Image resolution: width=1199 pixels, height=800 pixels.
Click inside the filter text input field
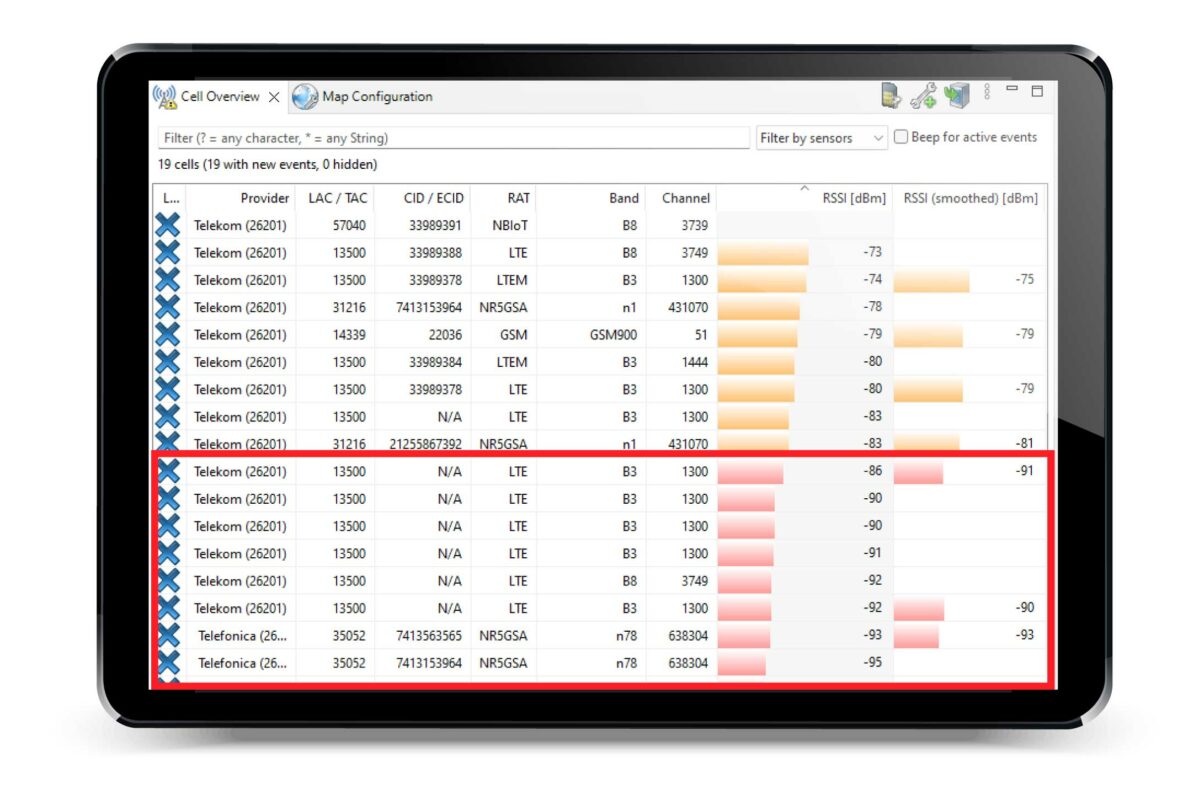point(450,137)
